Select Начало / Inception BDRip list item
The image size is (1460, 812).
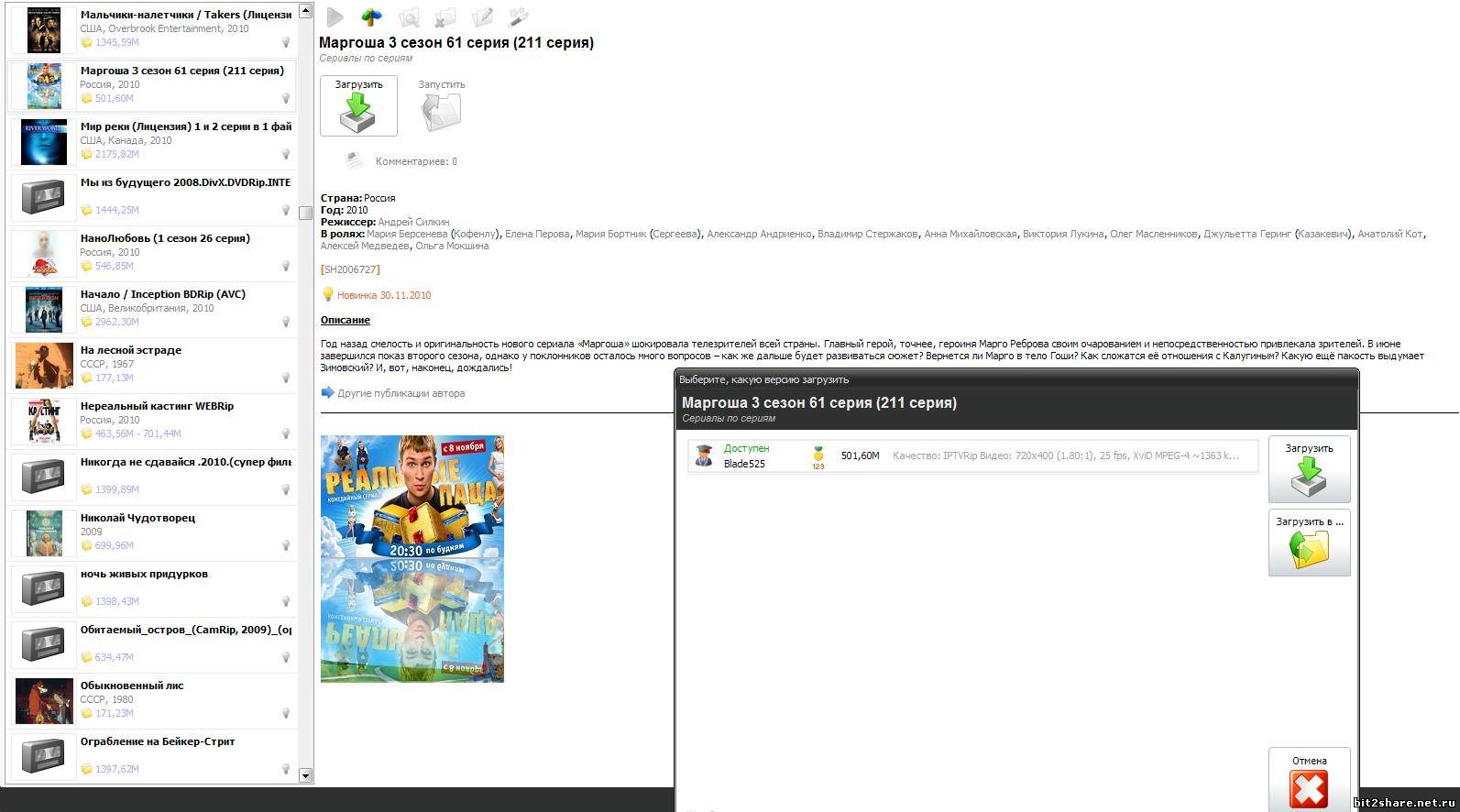point(153,309)
